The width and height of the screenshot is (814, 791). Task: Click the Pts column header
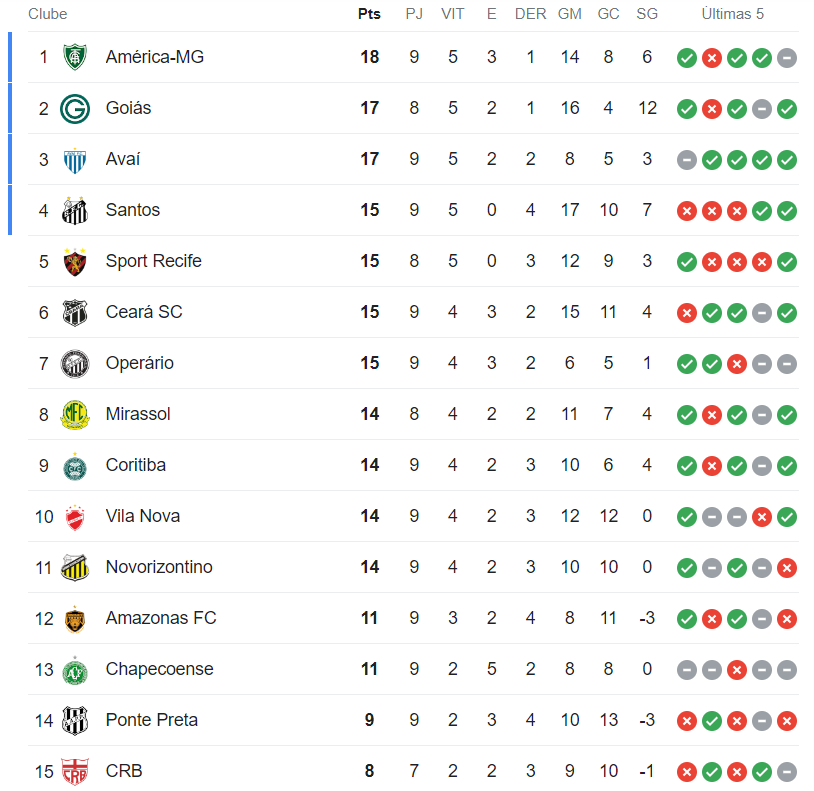click(x=369, y=14)
